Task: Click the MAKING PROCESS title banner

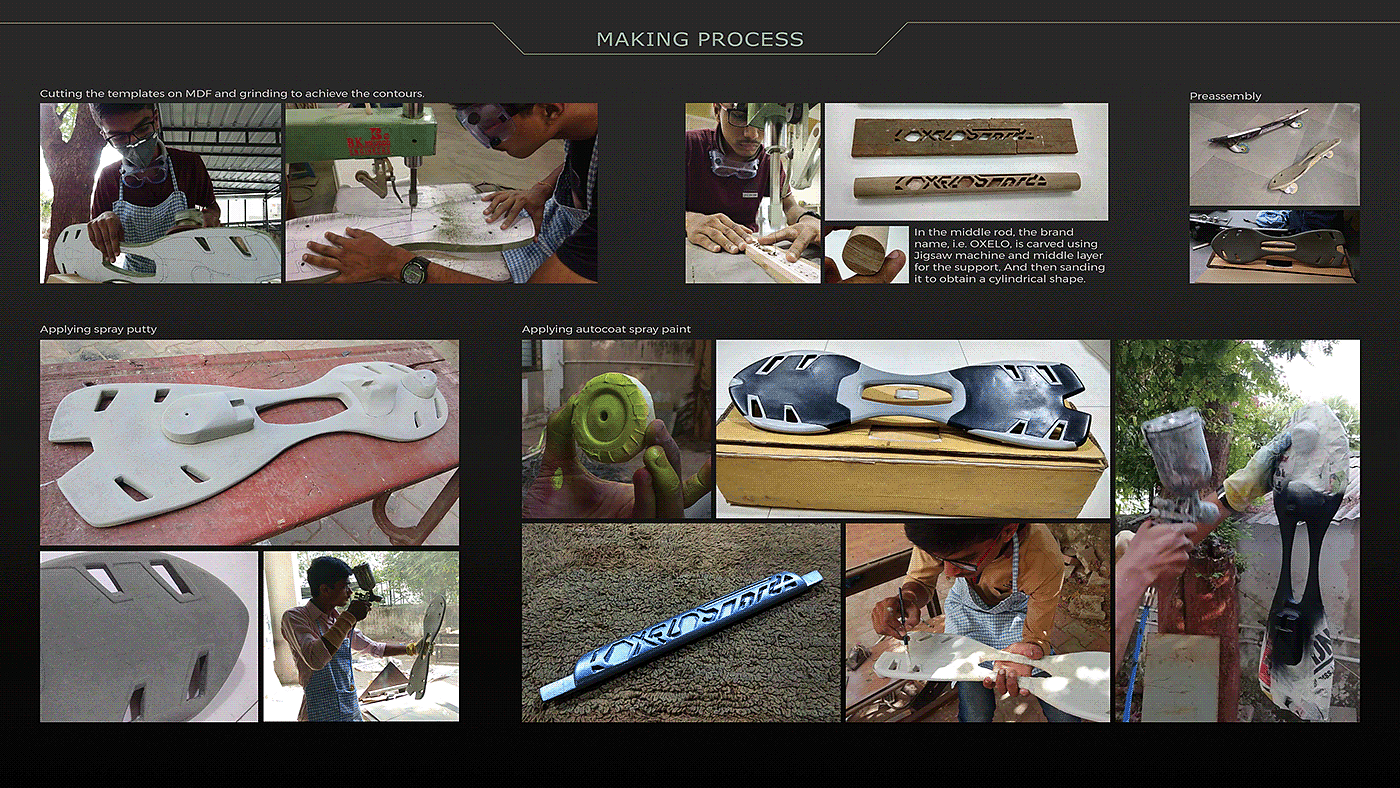Action: pos(699,39)
